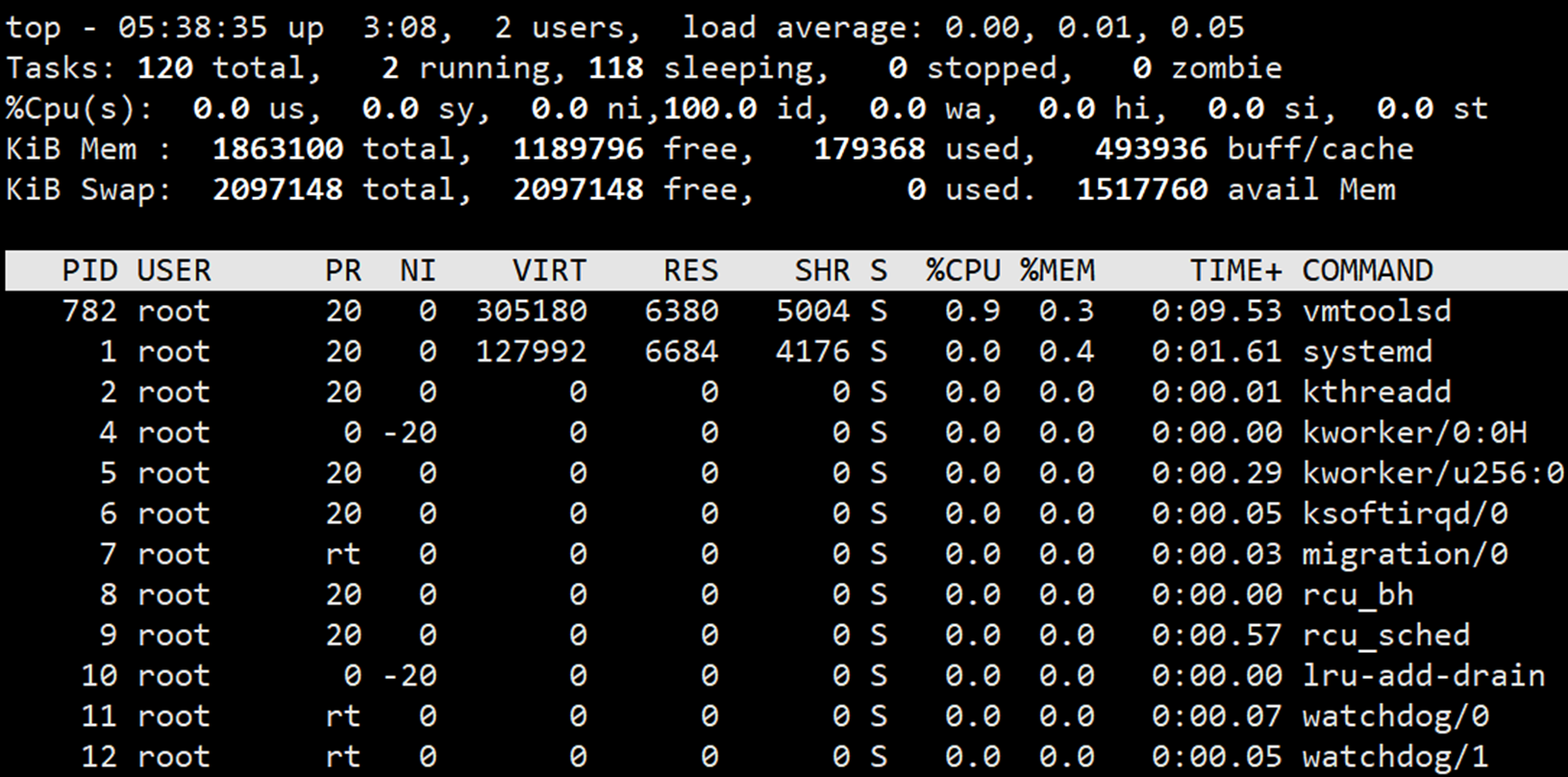Image resolution: width=1568 pixels, height=777 pixels.
Task: Click the systemd command entry
Action: click(1367, 351)
